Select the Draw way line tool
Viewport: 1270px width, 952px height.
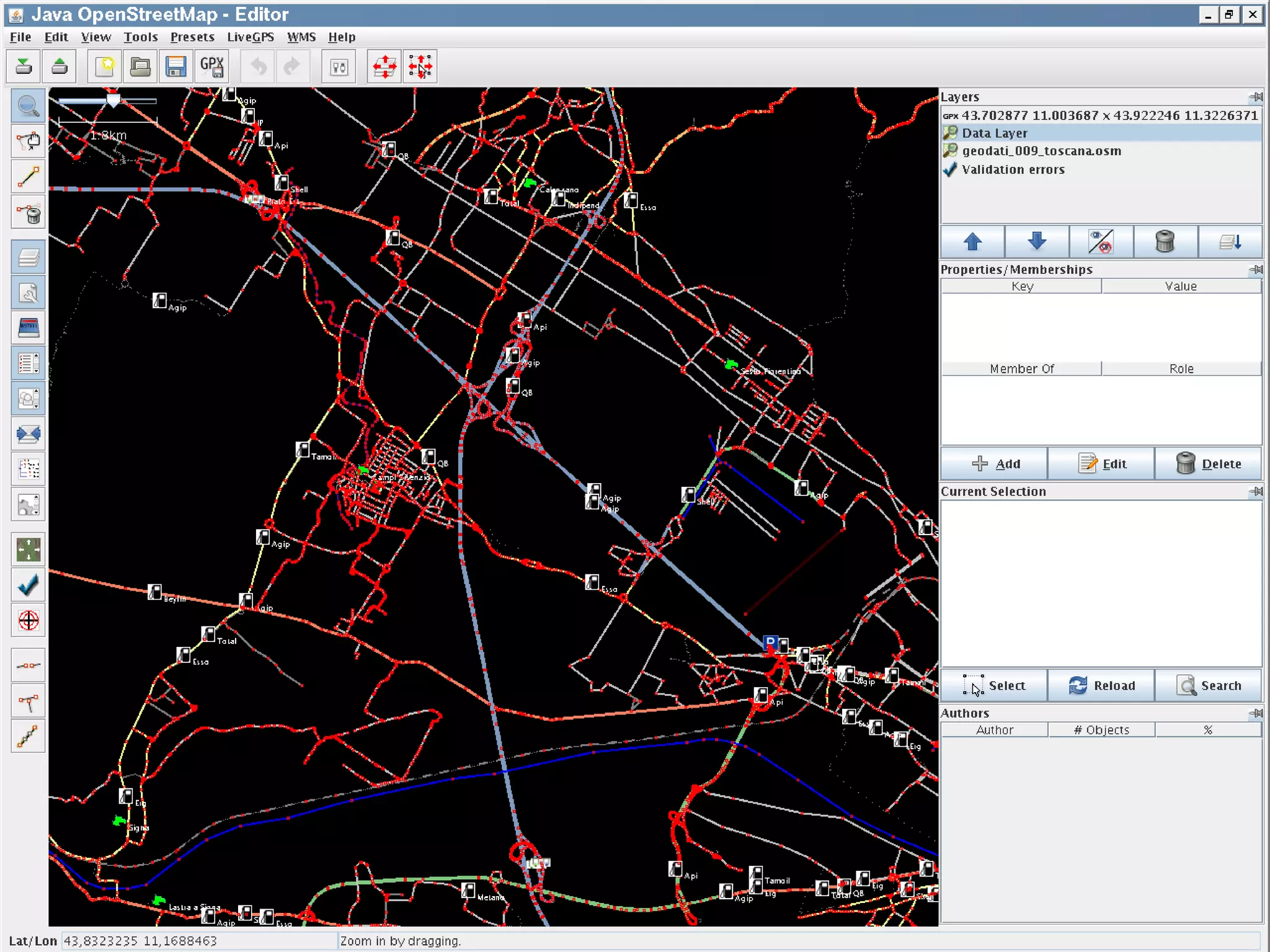[29, 177]
